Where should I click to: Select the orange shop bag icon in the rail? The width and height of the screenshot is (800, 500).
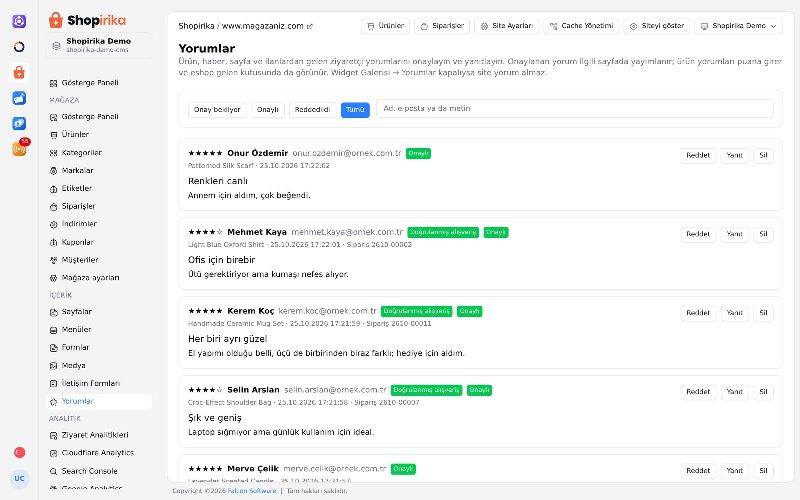point(19,72)
